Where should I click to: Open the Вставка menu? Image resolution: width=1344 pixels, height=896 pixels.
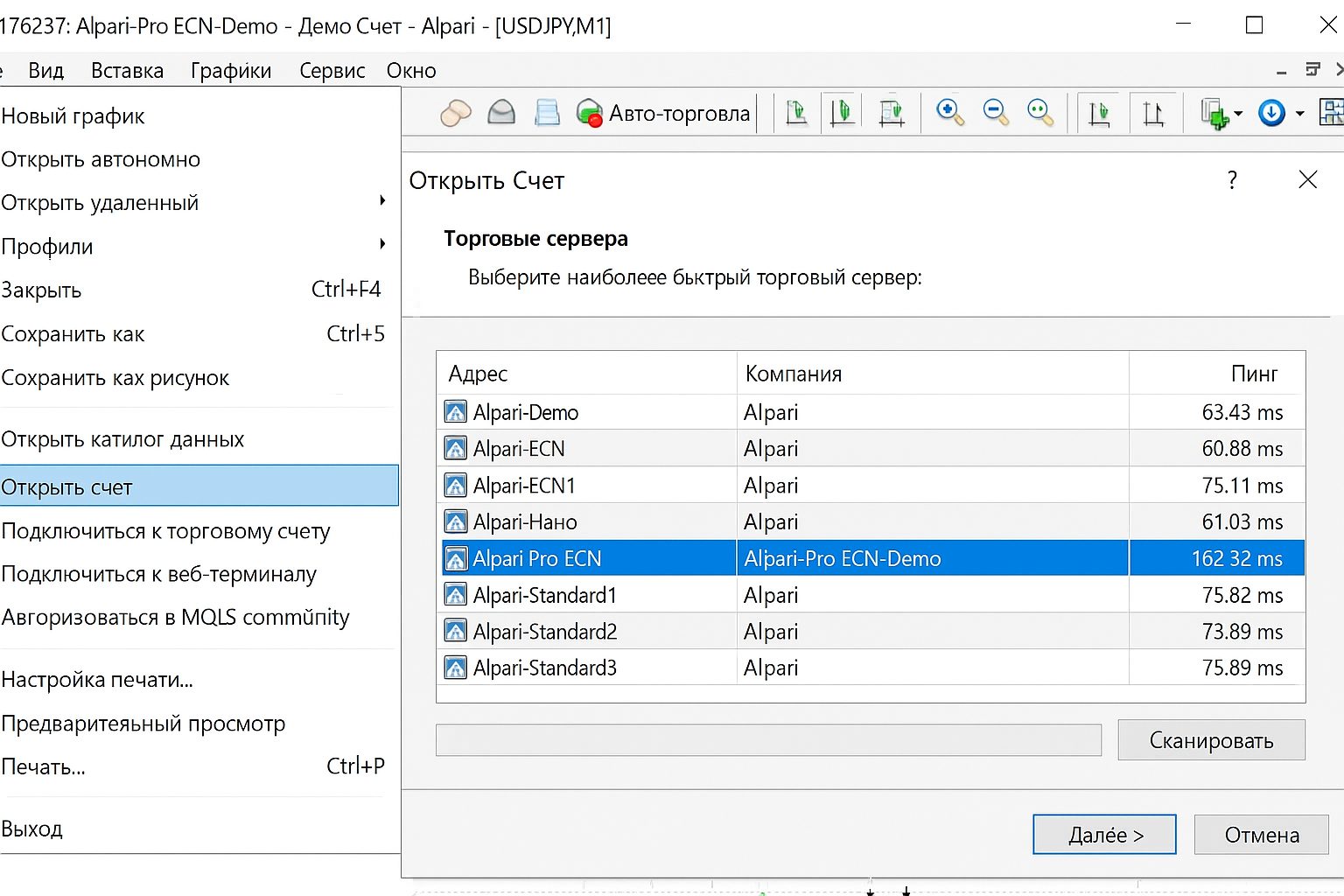coord(128,71)
